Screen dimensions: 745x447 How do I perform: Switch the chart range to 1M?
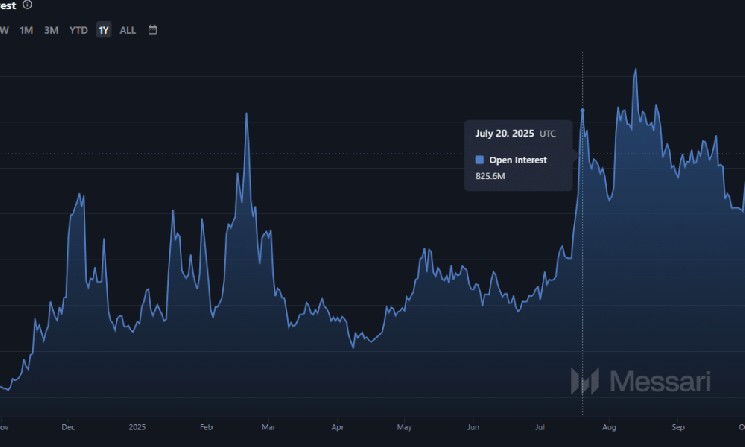(x=27, y=30)
